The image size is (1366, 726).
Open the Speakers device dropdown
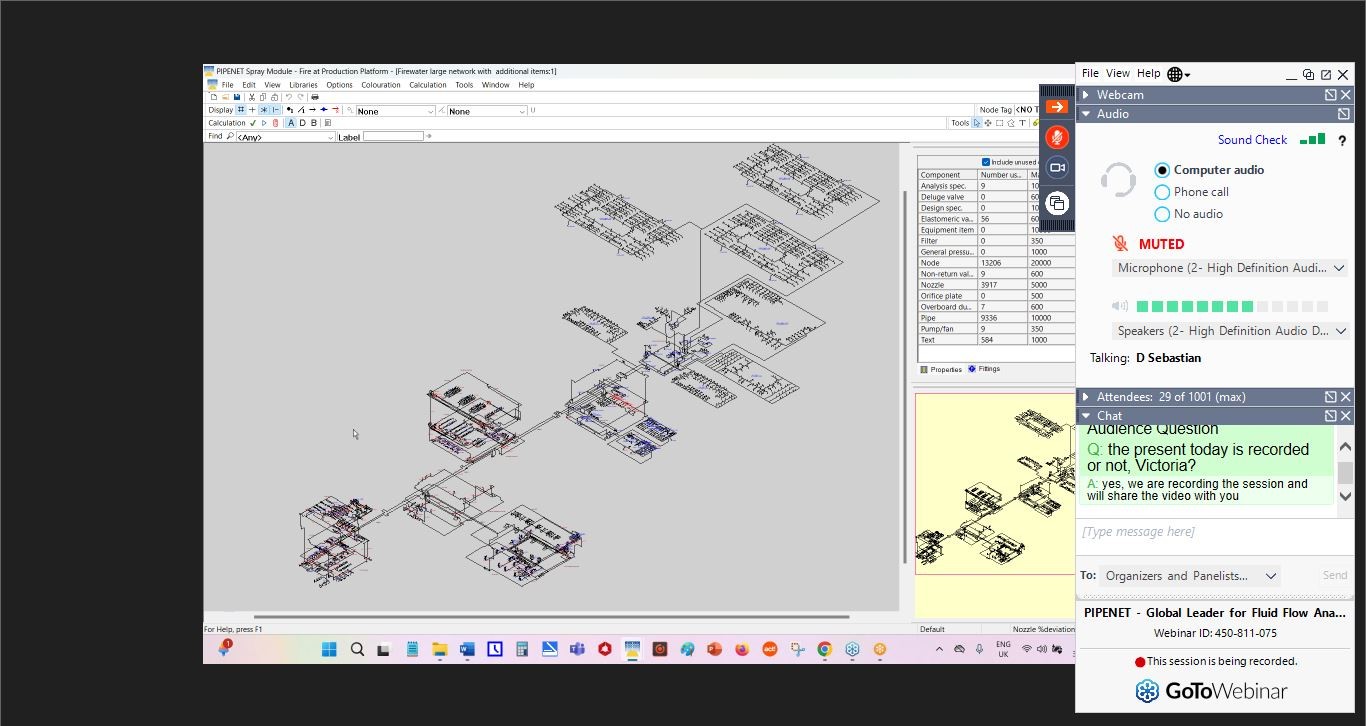point(1230,331)
